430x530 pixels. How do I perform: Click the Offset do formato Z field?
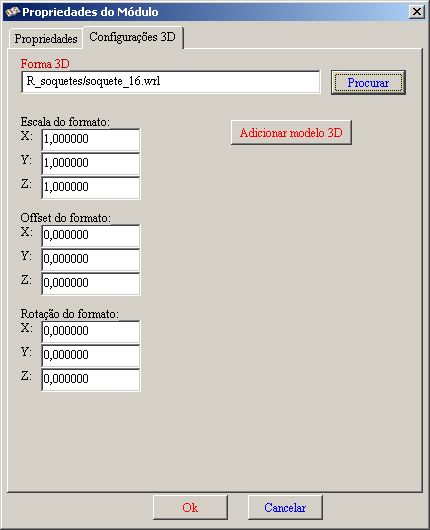tap(91, 283)
